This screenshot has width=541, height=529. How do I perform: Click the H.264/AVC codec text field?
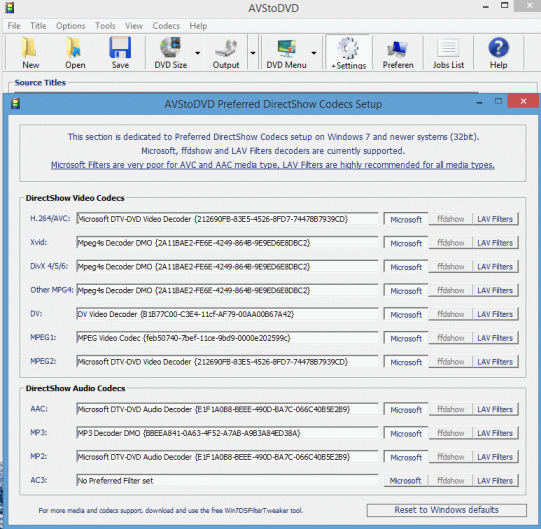pos(227,219)
